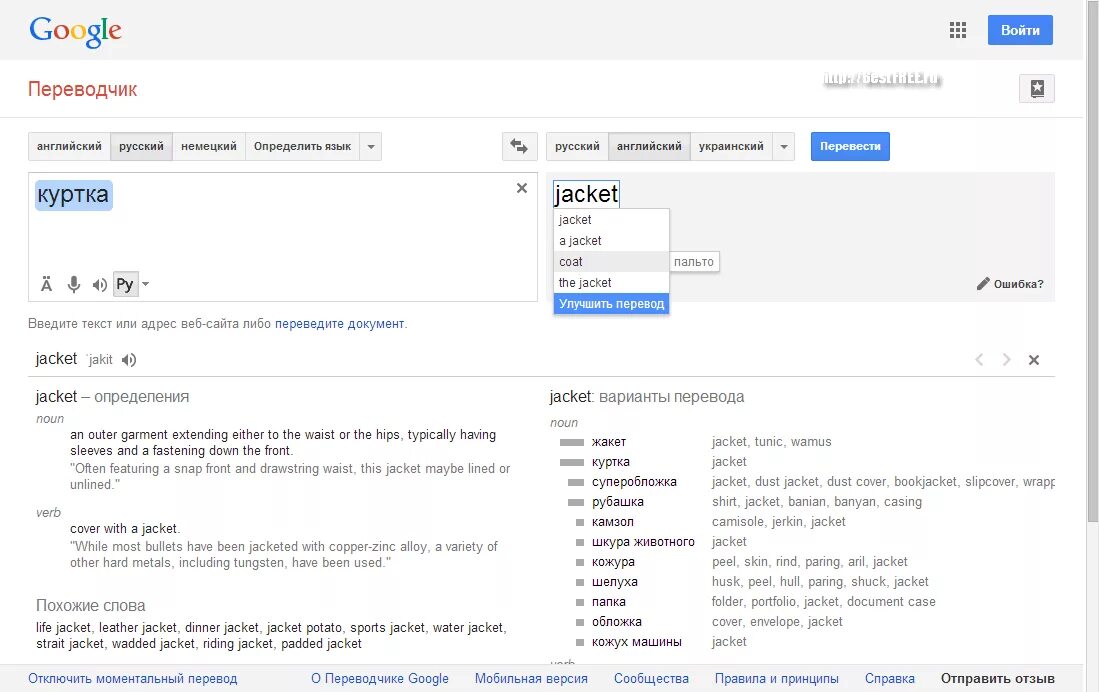The height and width of the screenshot is (692, 1099).
Task: Select target language украинский
Action: [x=731, y=147]
